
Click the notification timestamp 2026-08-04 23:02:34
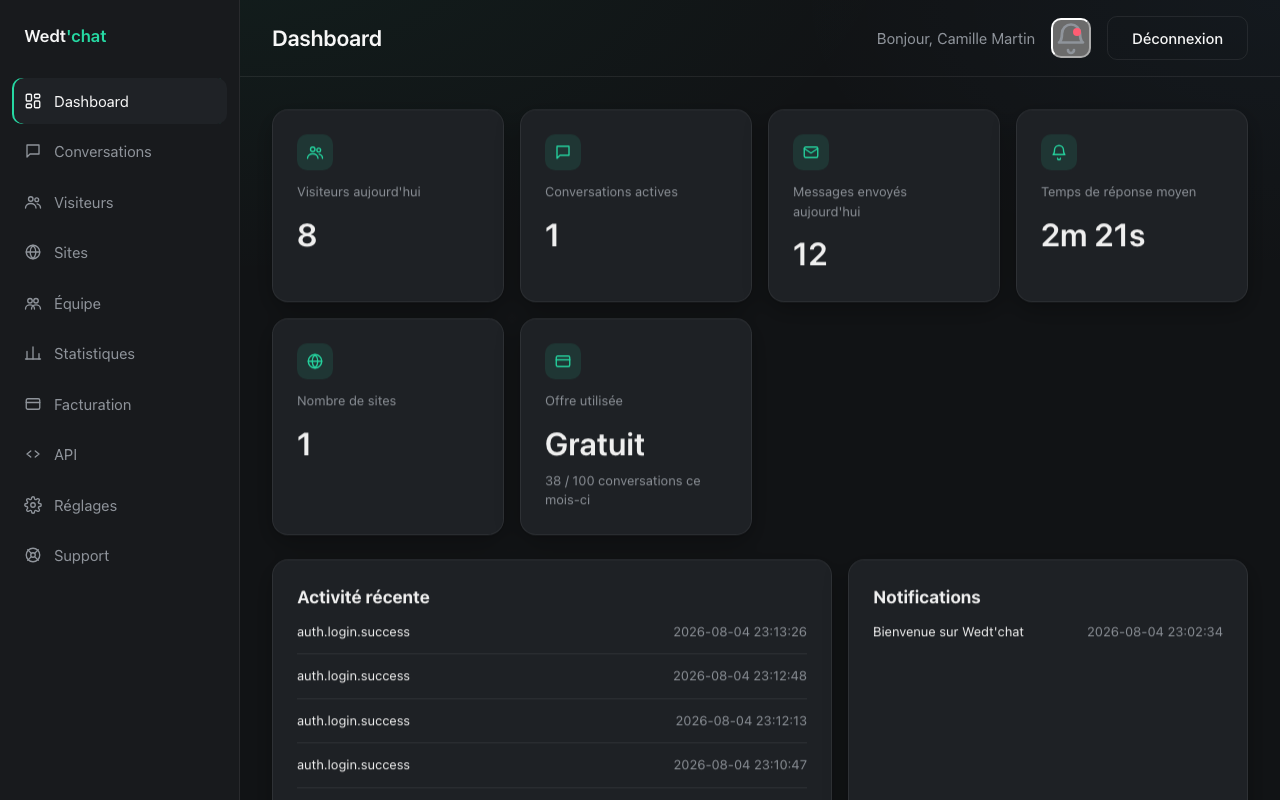click(x=1155, y=632)
